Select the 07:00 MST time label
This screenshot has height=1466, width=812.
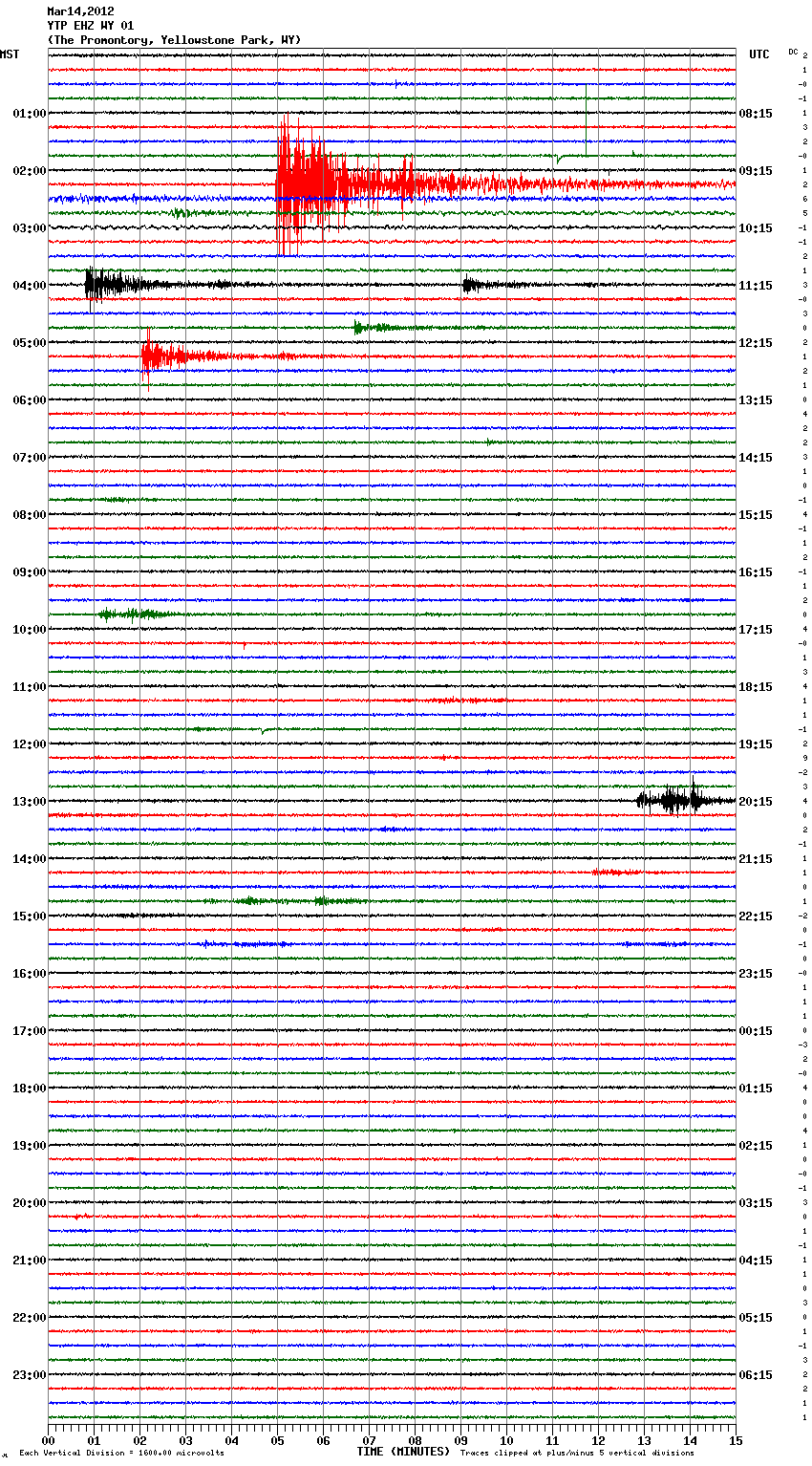coord(29,458)
